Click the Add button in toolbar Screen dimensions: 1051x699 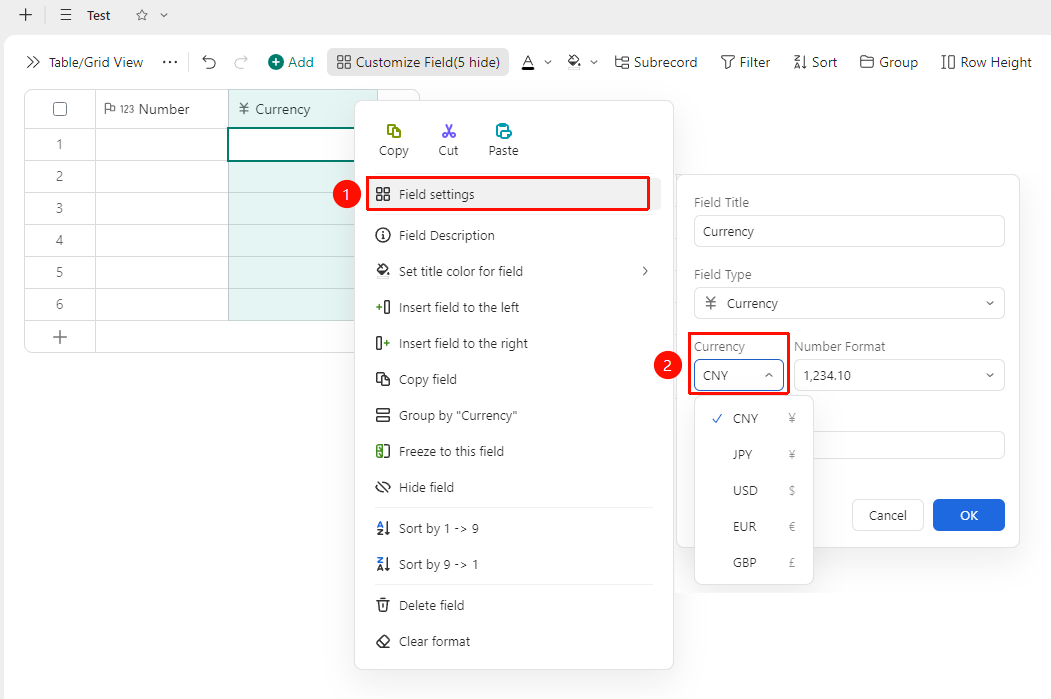point(291,62)
